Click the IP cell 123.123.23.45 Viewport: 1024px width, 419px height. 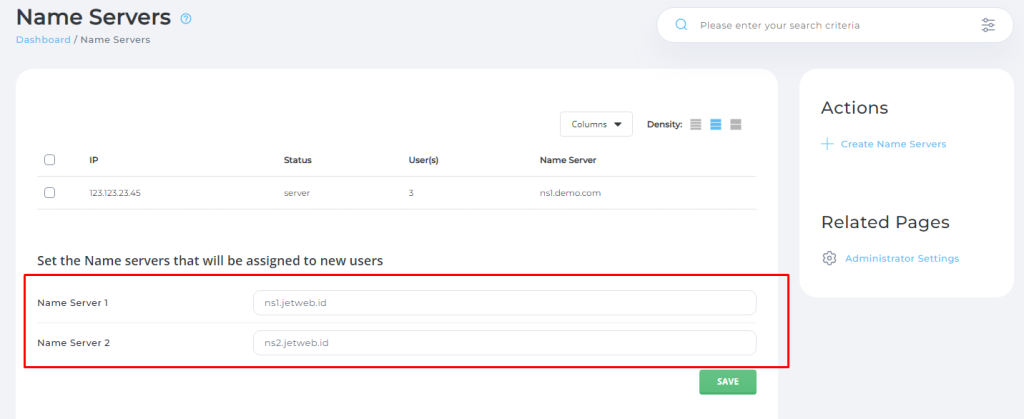pos(114,193)
